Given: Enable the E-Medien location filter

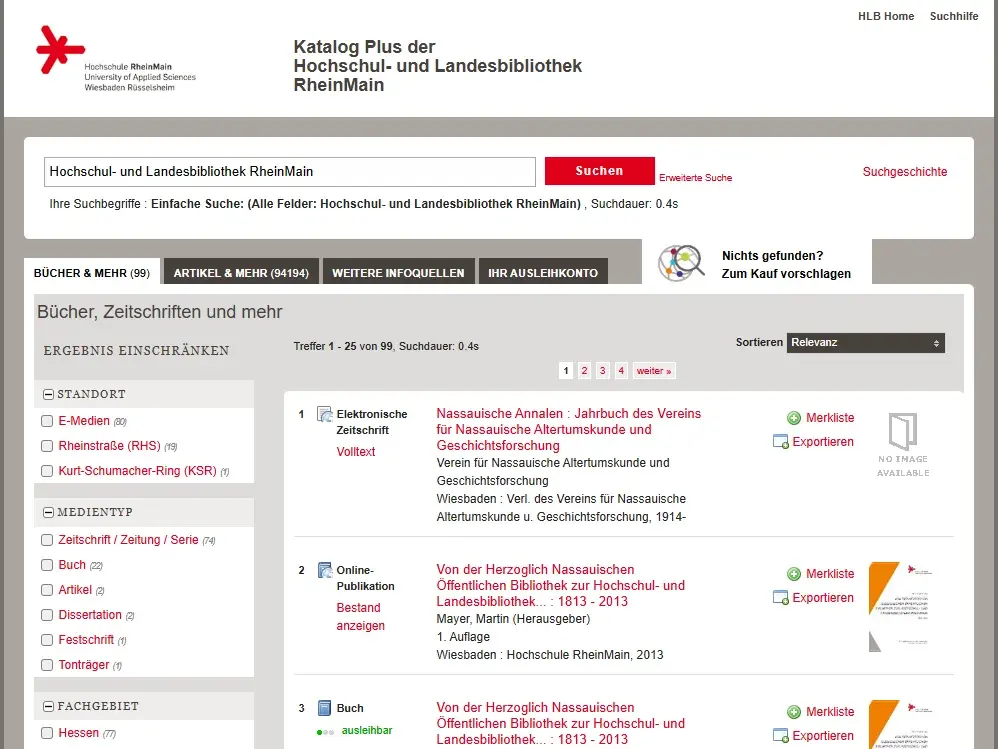Looking at the screenshot, I should tap(47, 421).
